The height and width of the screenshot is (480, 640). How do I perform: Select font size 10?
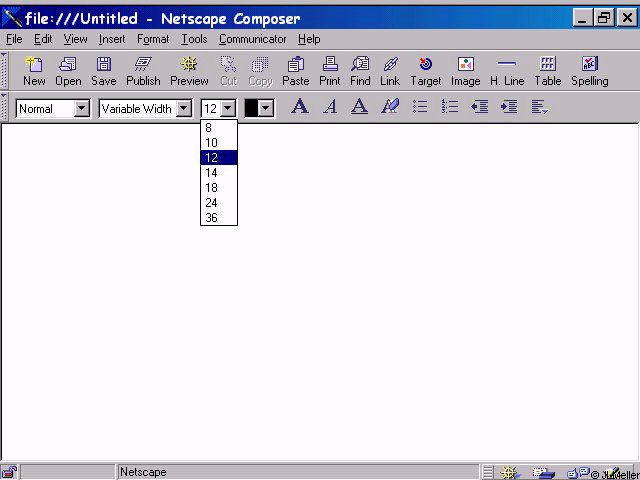point(219,143)
